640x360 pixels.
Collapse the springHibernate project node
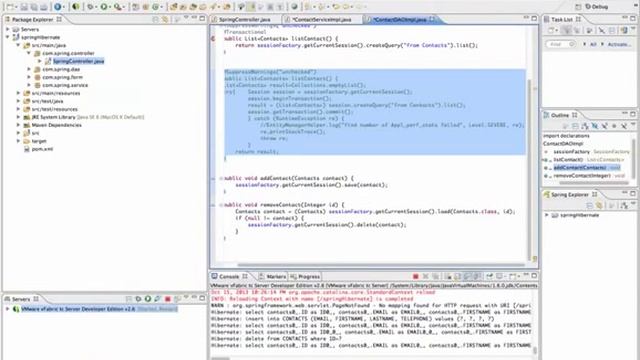click(7, 37)
